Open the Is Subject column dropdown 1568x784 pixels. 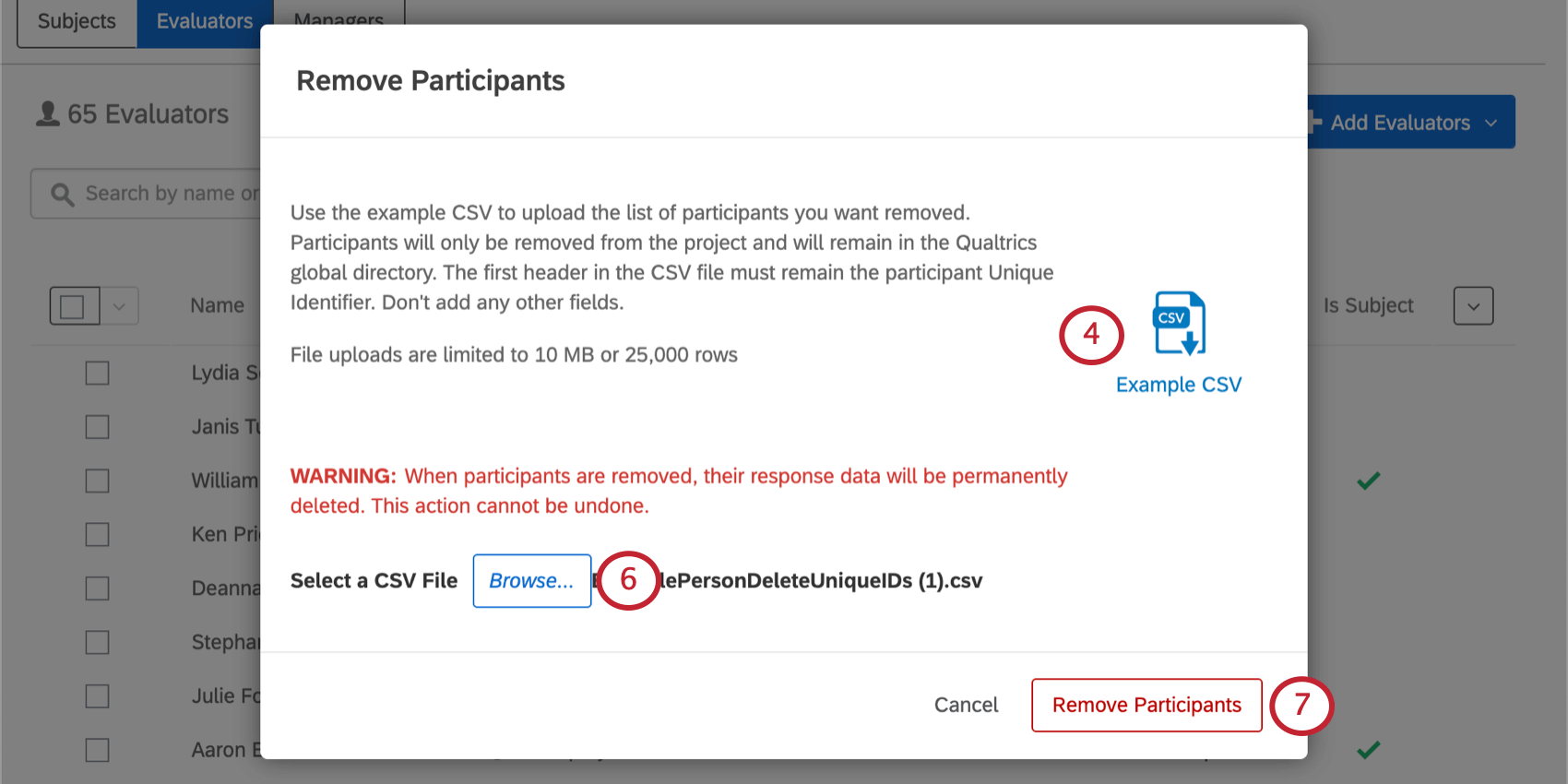pyautogui.click(x=1473, y=305)
